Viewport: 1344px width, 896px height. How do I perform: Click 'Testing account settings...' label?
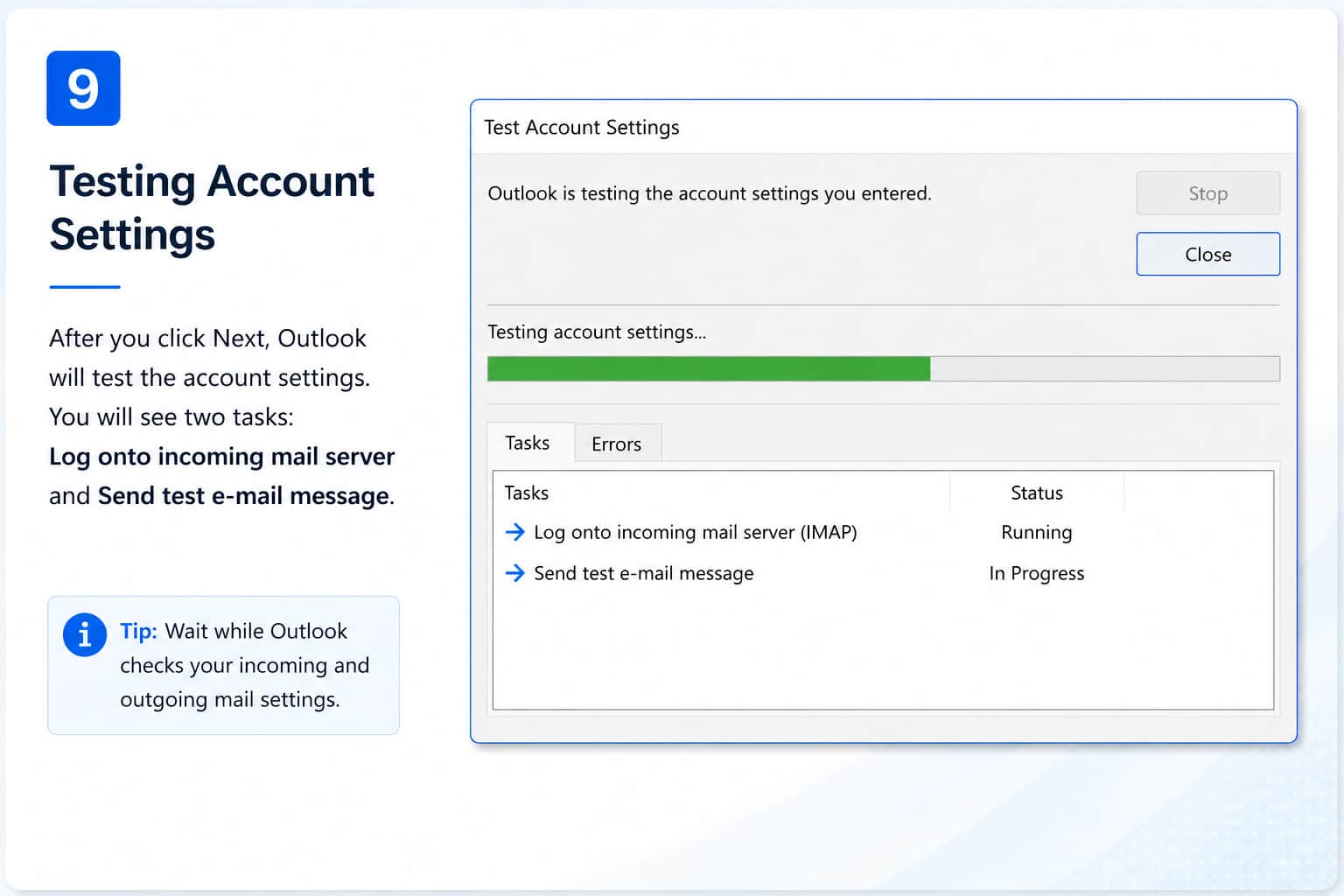[x=597, y=332]
